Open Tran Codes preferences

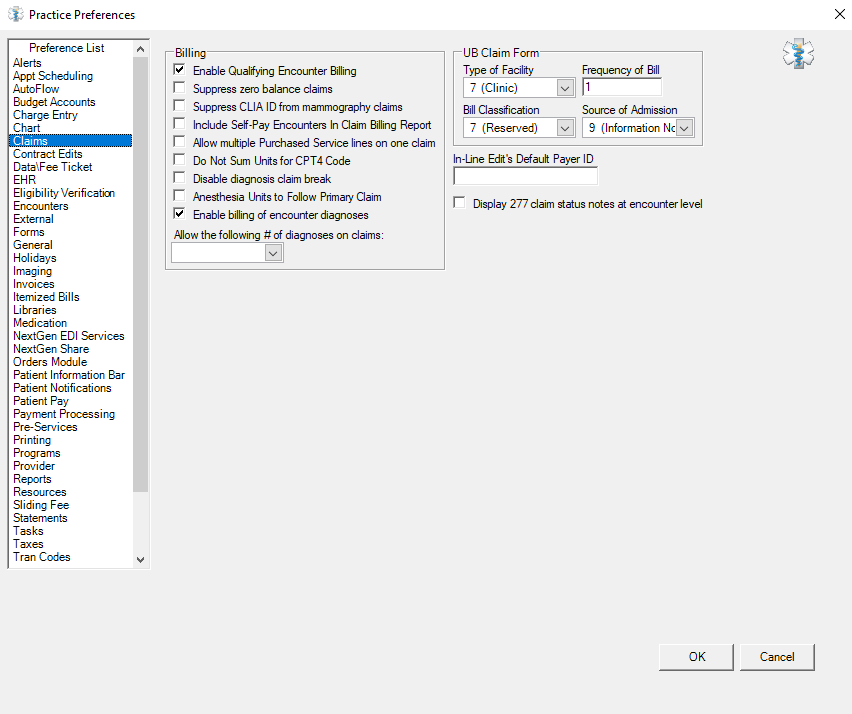42,558
